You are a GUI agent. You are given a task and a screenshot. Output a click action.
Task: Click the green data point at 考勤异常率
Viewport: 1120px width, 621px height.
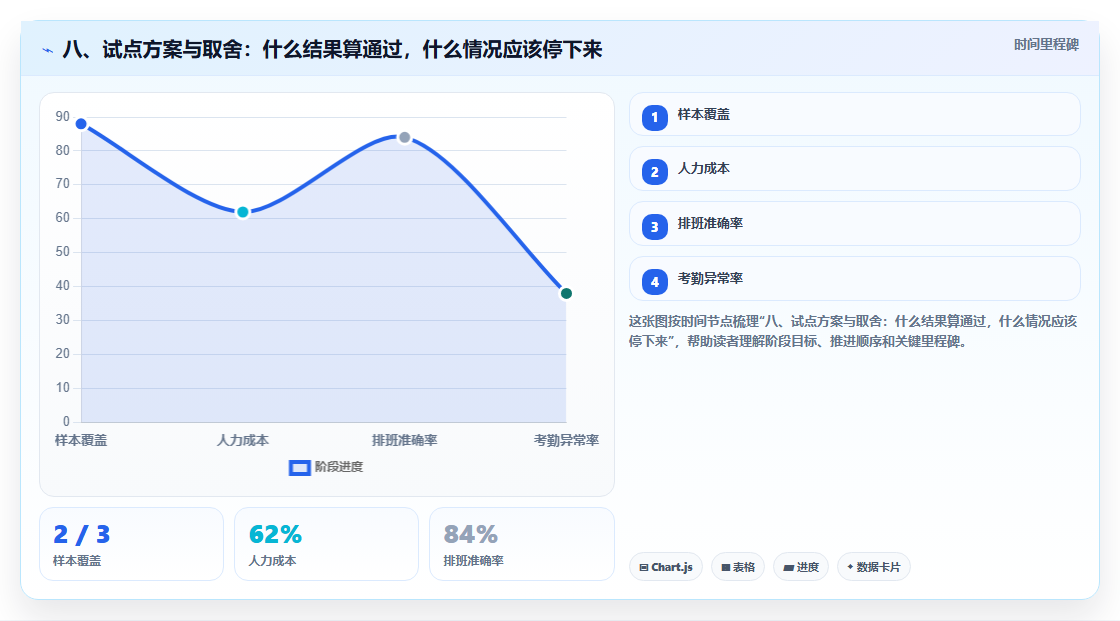click(x=566, y=294)
